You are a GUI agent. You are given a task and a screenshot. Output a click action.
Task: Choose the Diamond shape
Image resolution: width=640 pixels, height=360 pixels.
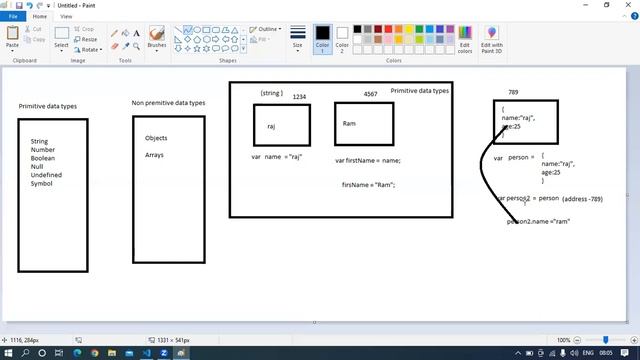pos(188,39)
